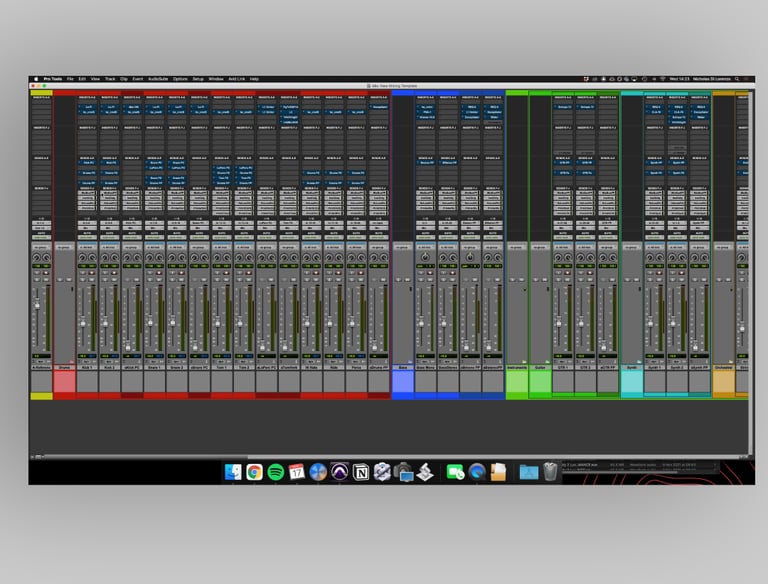The image size is (768, 584).
Task: Open the Setup menu in menu bar
Action: (198, 78)
